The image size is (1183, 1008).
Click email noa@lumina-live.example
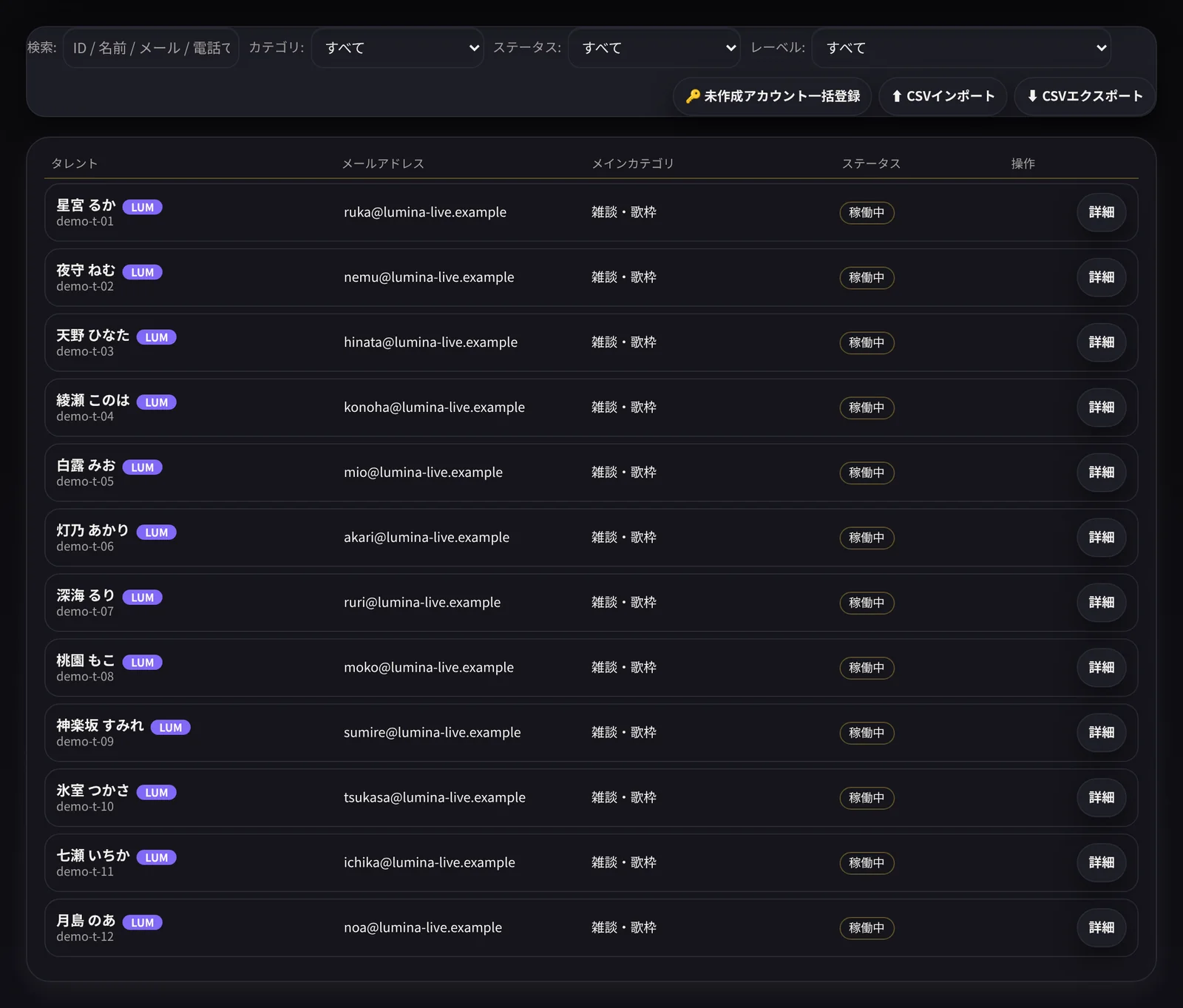pos(423,928)
